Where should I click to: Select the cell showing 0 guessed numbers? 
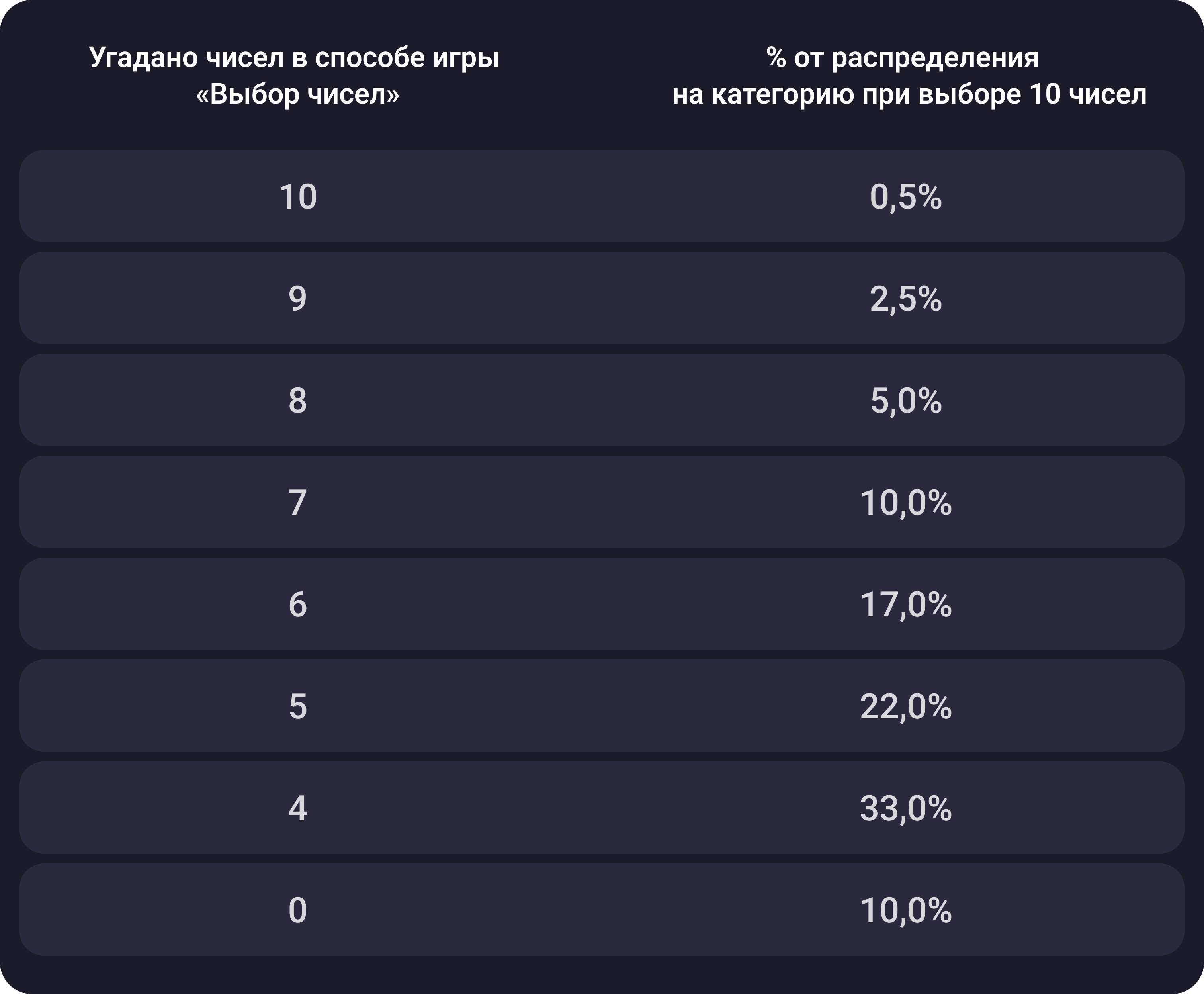click(298, 910)
